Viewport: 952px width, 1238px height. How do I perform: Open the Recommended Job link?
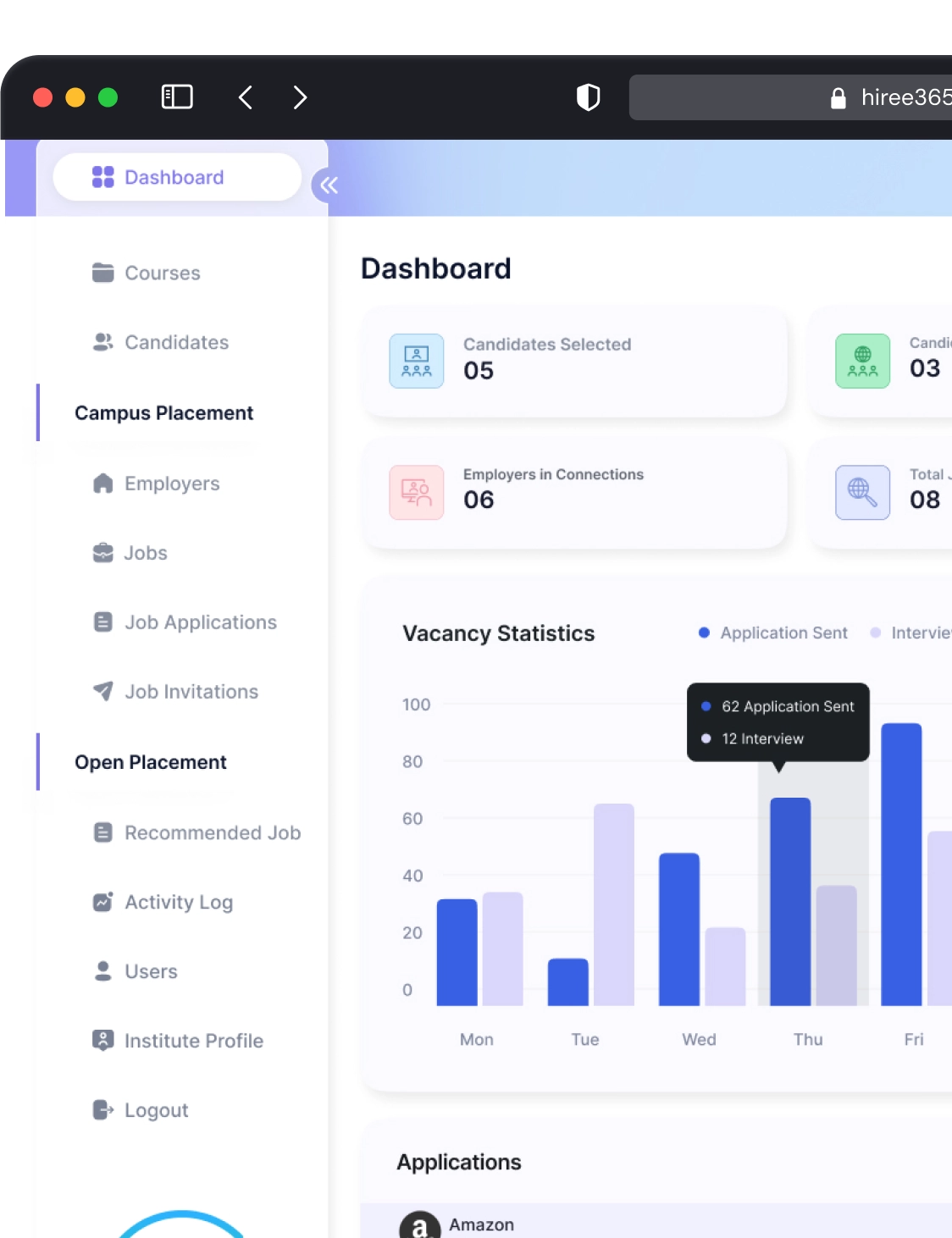(213, 832)
